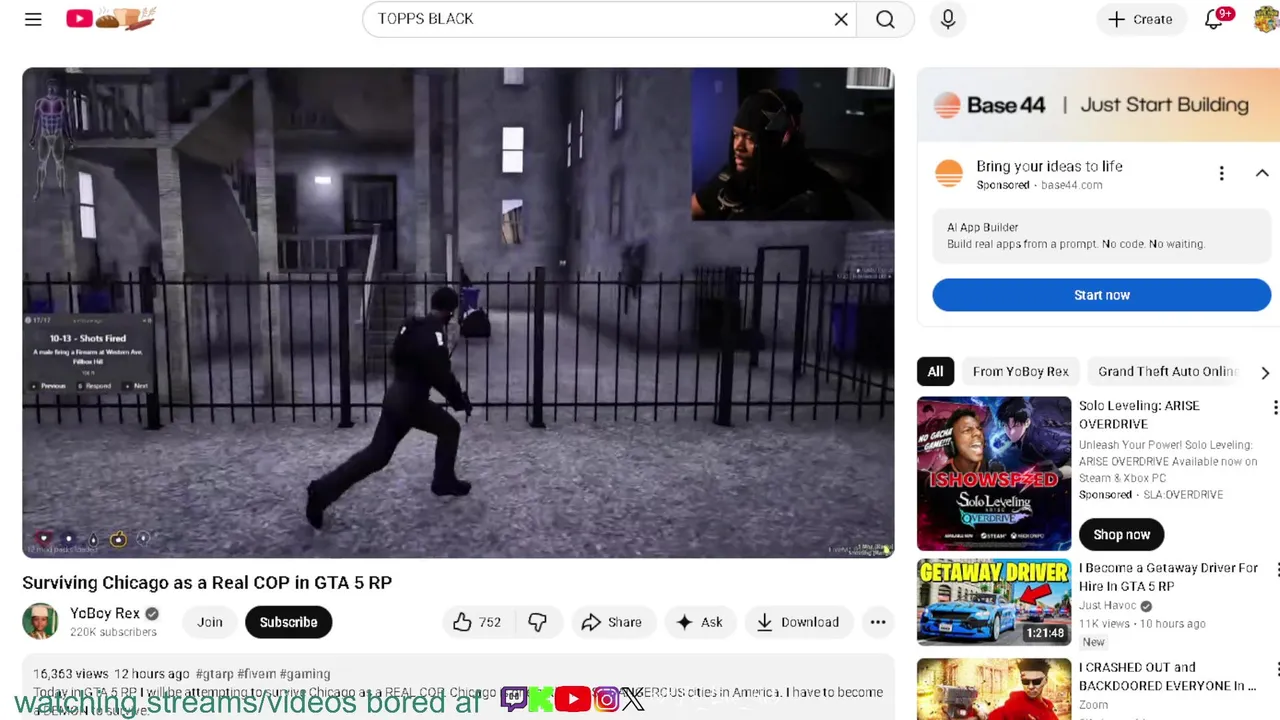
Task: Click the magnifier search button
Action: point(885,19)
